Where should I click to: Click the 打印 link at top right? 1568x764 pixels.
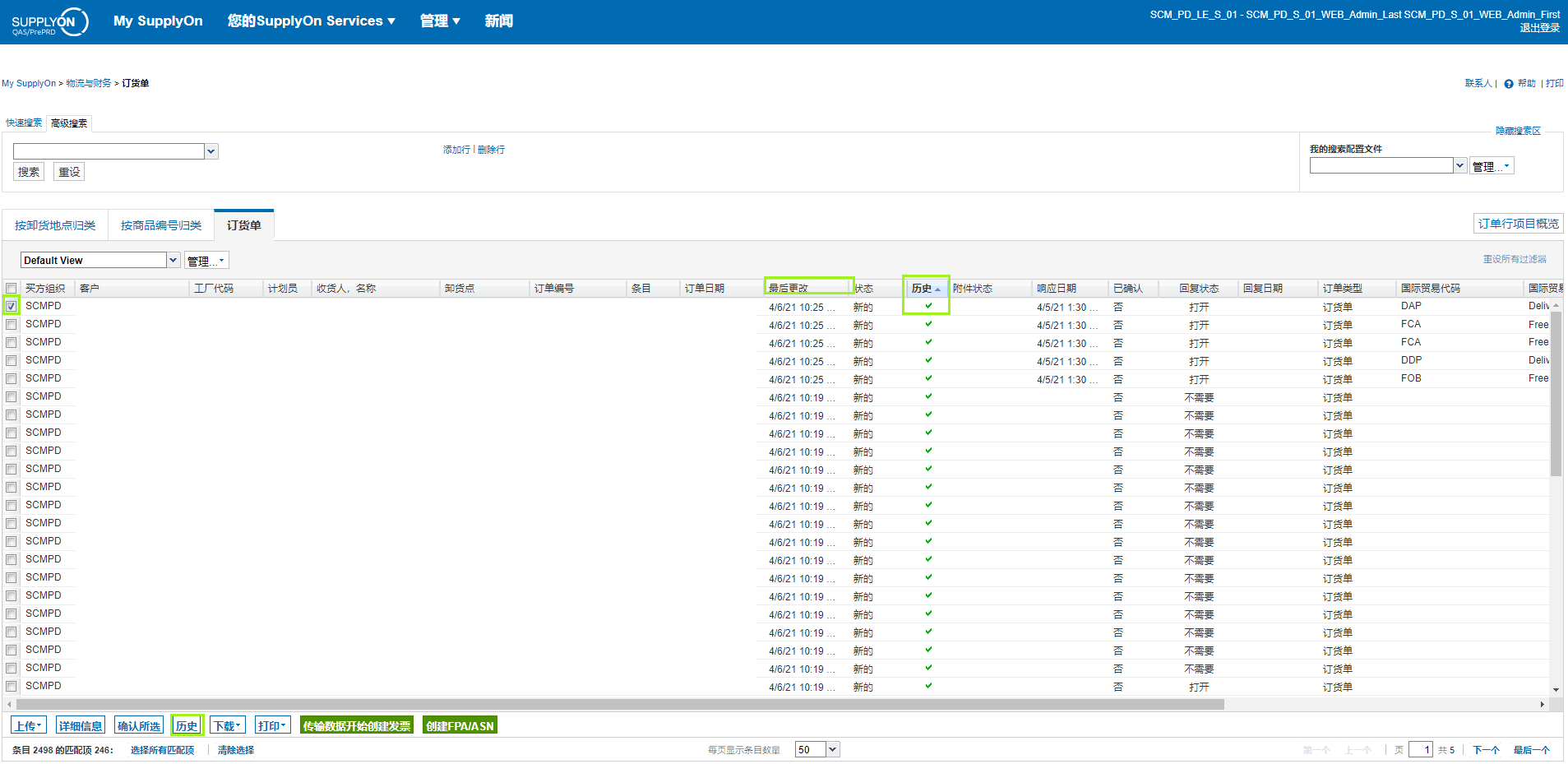click(x=1554, y=83)
